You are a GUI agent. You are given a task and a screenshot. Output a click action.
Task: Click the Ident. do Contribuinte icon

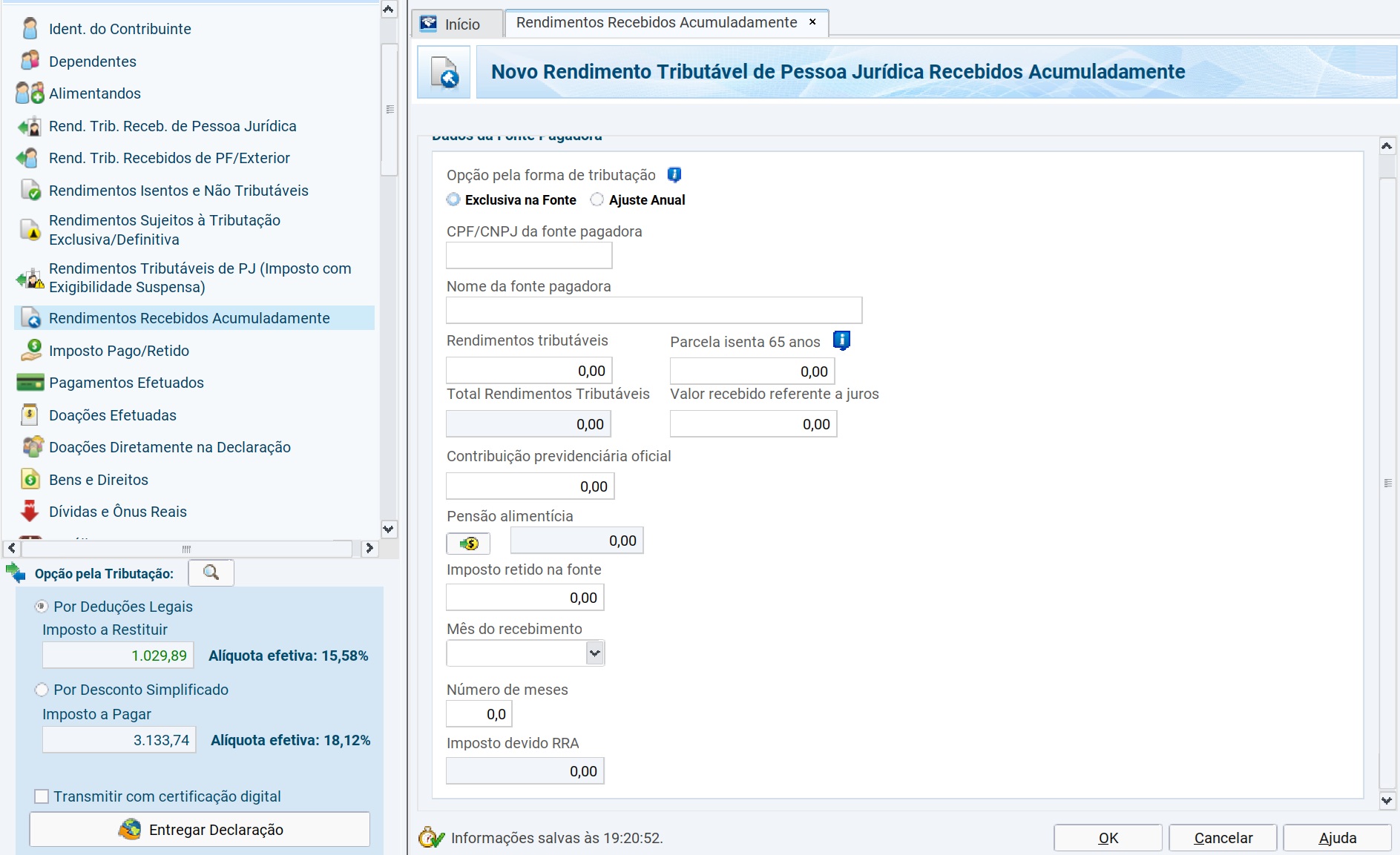coord(30,29)
